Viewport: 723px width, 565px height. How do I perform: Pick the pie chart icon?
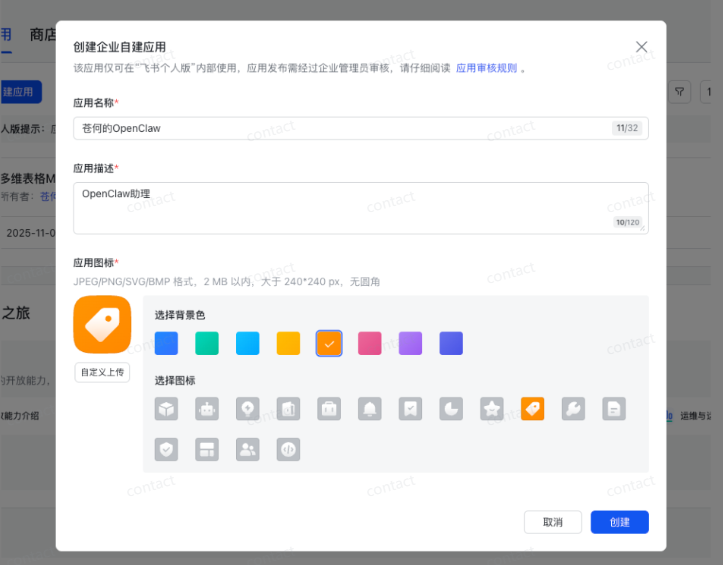(451, 409)
